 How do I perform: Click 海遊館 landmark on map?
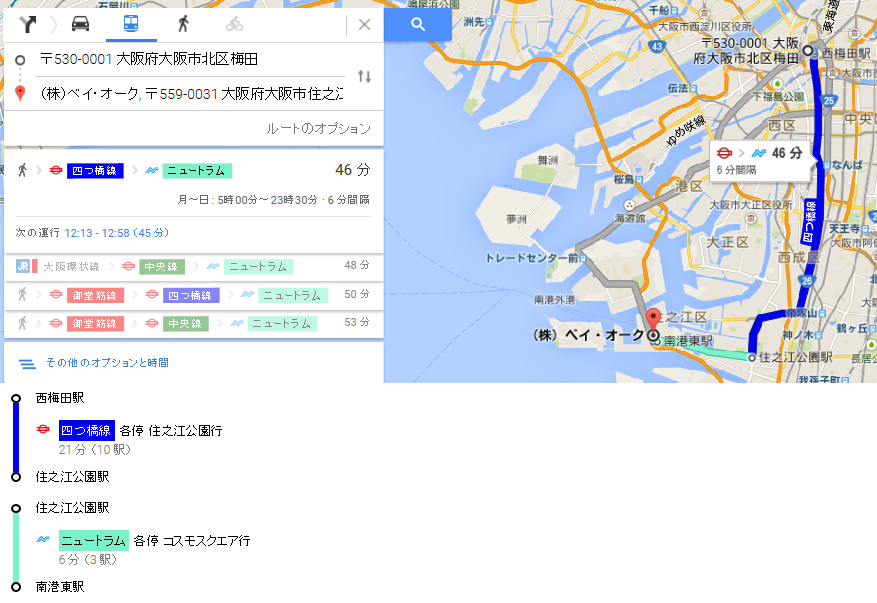[x=630, y=217]
